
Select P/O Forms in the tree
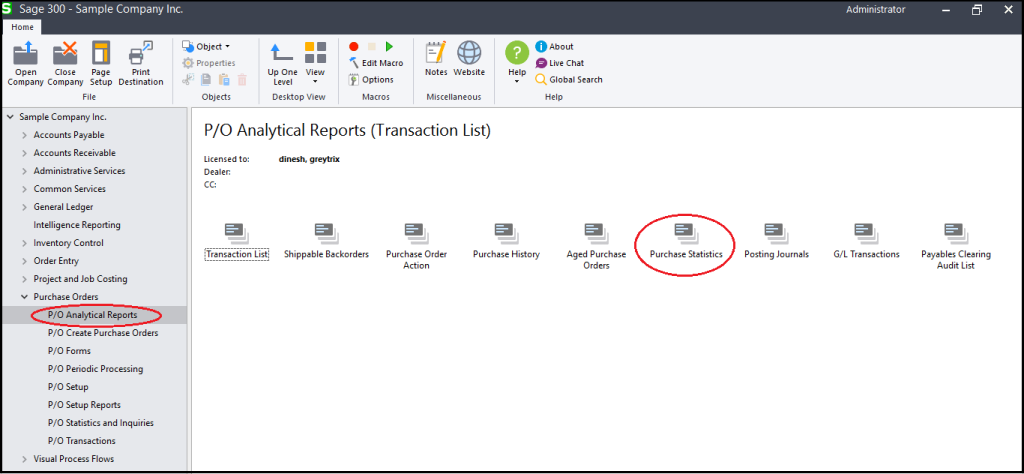click(x=69, y=351)
